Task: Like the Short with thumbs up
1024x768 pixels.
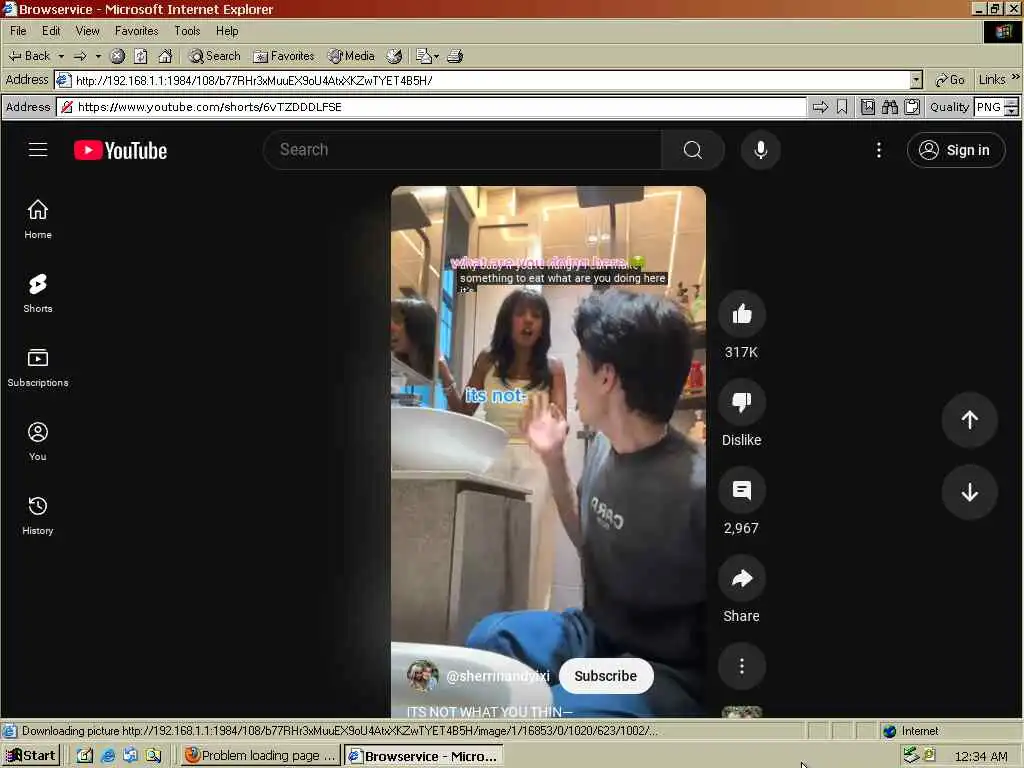Action: (x=742, y=314)
